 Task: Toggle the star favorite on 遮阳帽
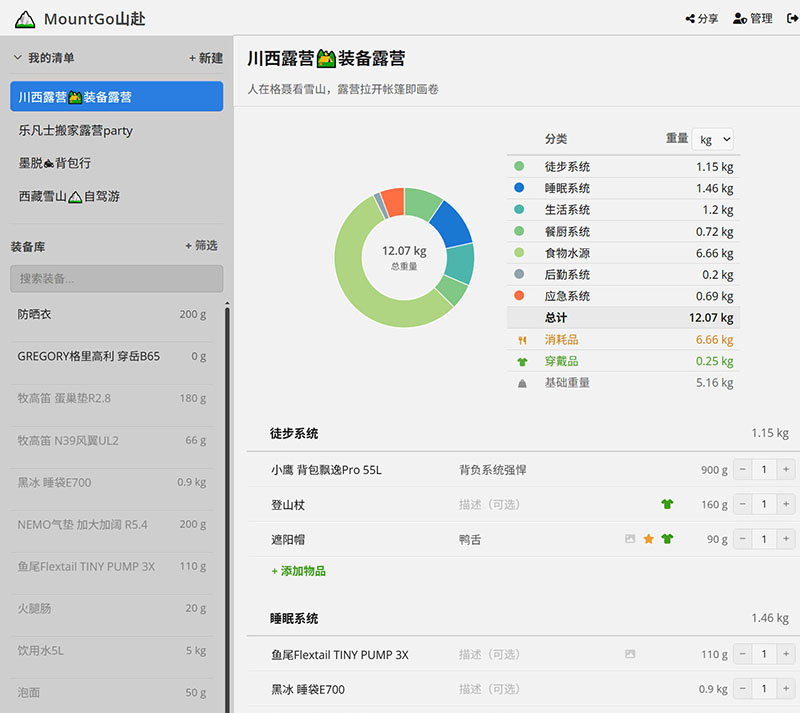(648, 539)
